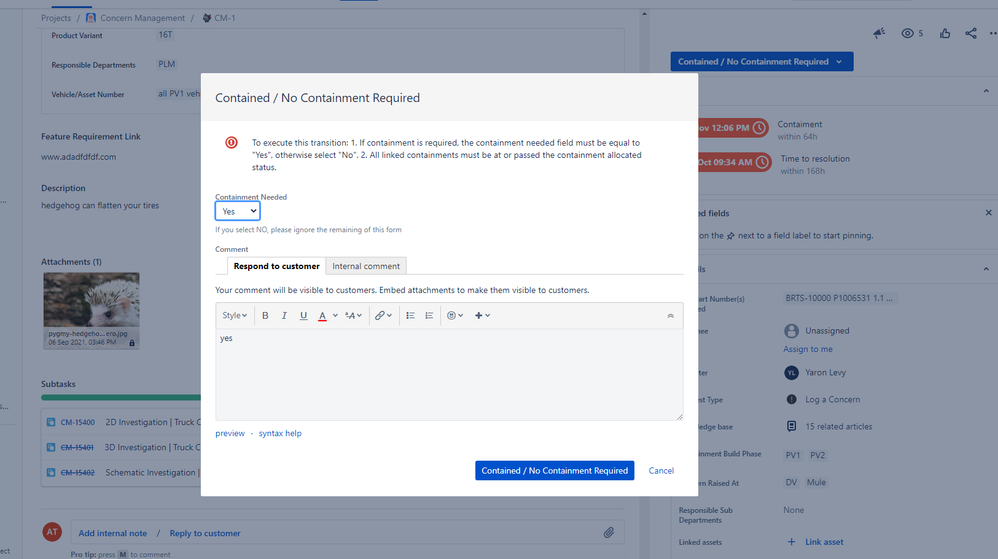Open subtask CM-15402

[x=78, y=472]
